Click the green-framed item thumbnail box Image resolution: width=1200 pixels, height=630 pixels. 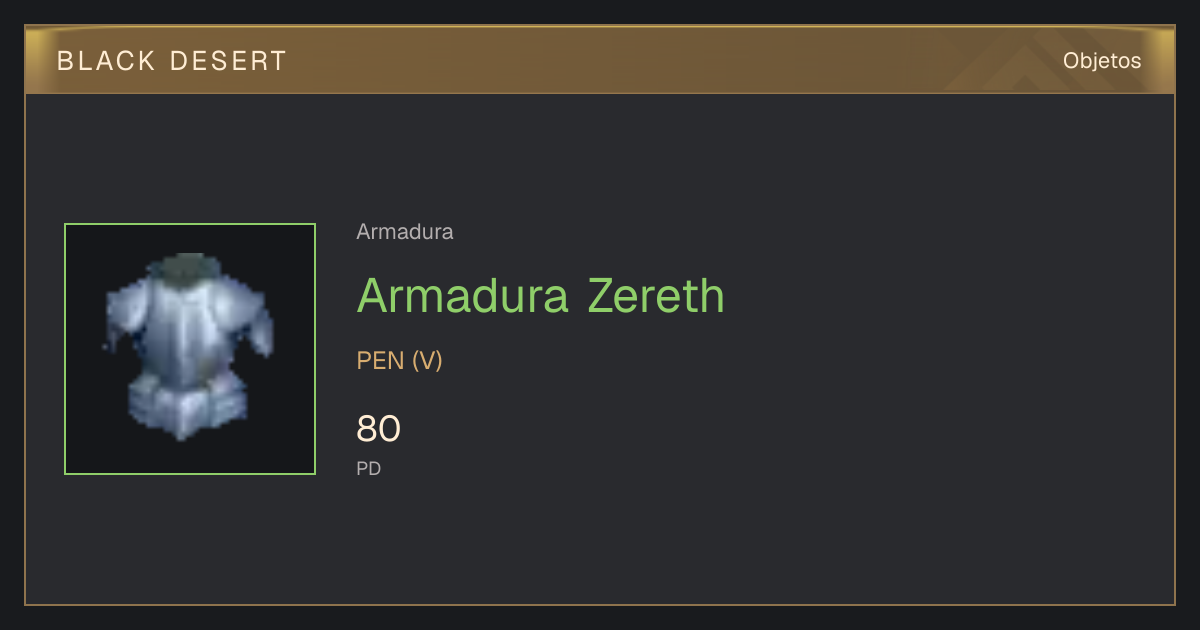190,349
